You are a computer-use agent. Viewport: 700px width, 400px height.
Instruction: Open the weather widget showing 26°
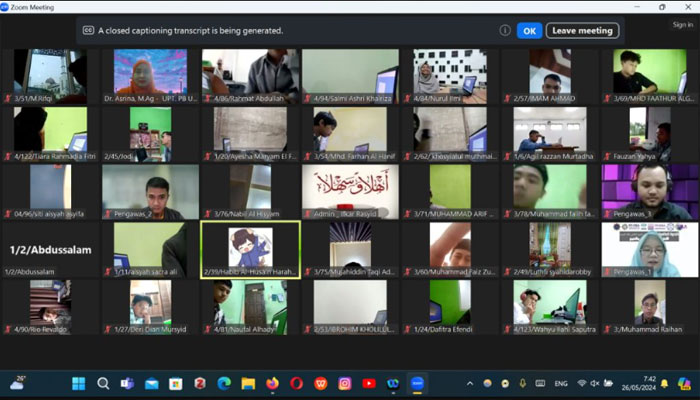pyautogui.click(x=18, y=383)
